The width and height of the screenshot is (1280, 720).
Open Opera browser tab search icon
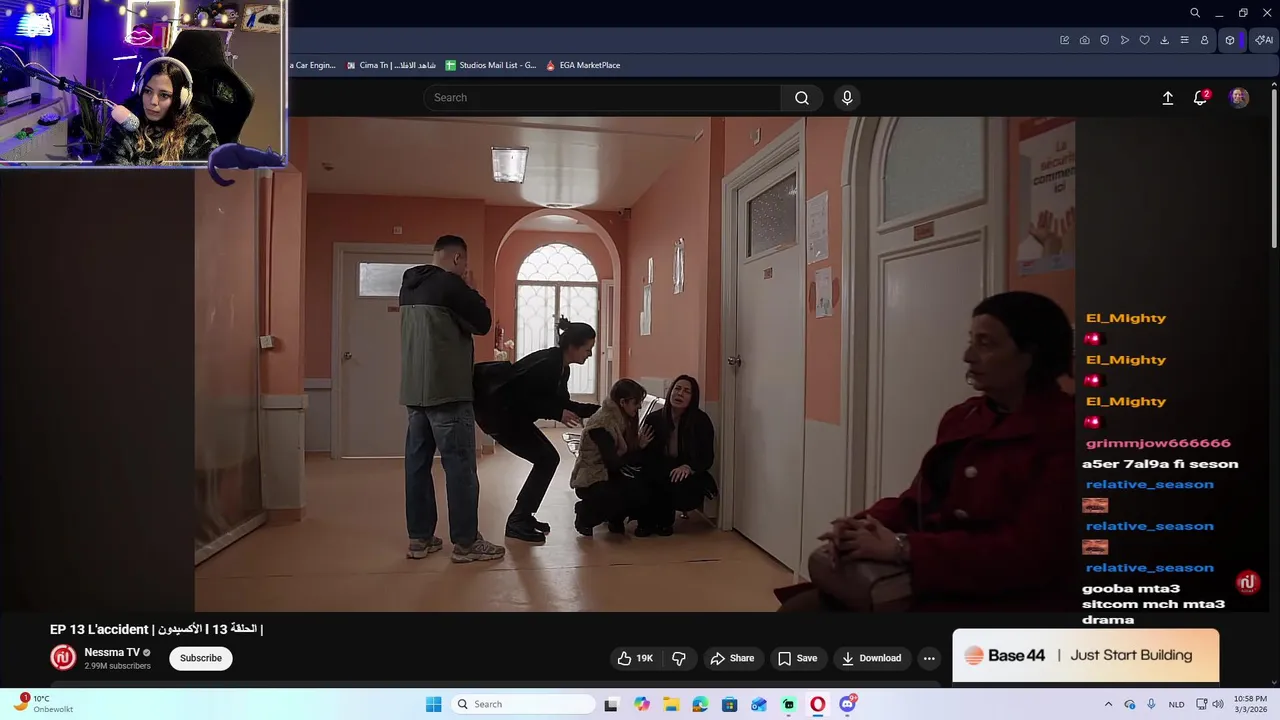pyautogui.click(x=1195, y=13)
